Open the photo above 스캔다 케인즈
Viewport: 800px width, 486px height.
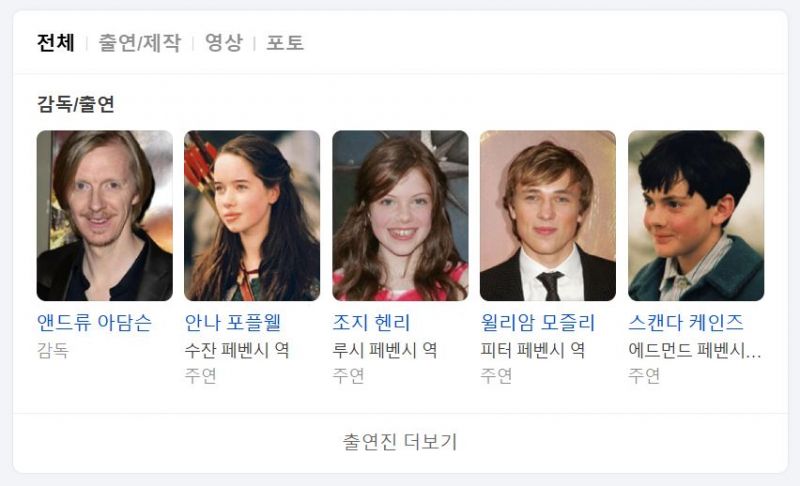click(696, 216)
